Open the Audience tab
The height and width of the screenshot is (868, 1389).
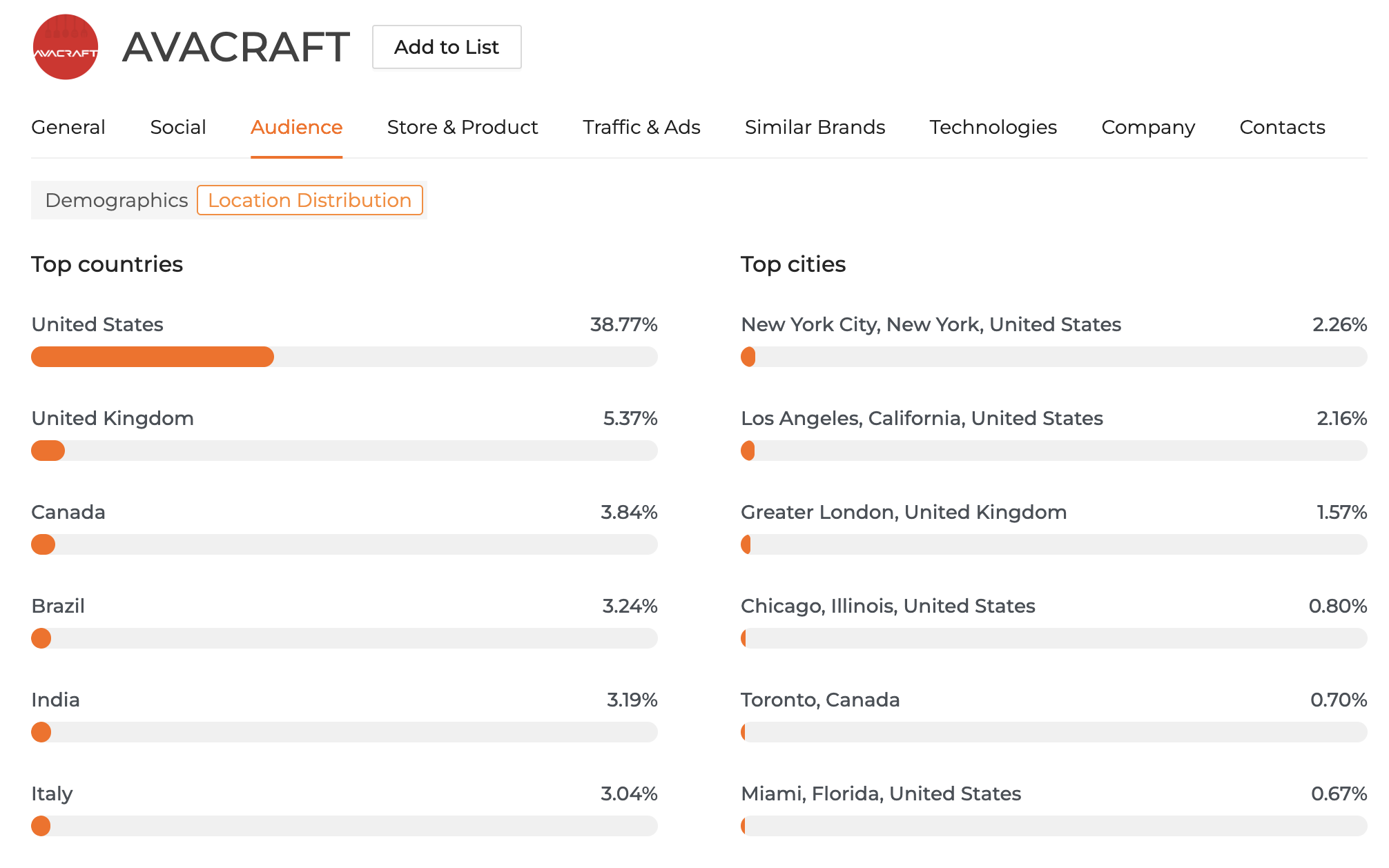click(295, 127)
